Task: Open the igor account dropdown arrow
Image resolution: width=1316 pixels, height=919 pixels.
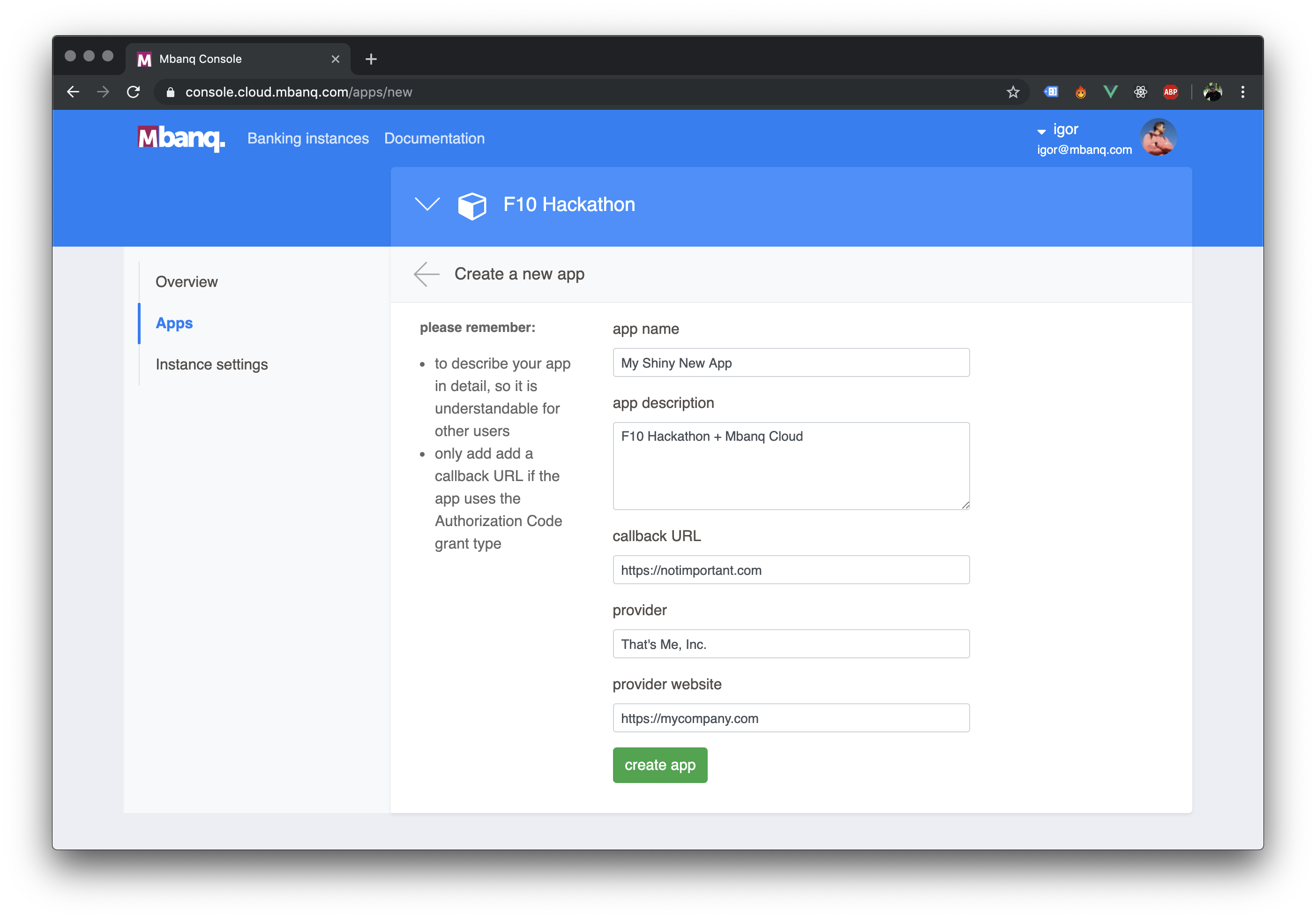Action: (1041, 132)
